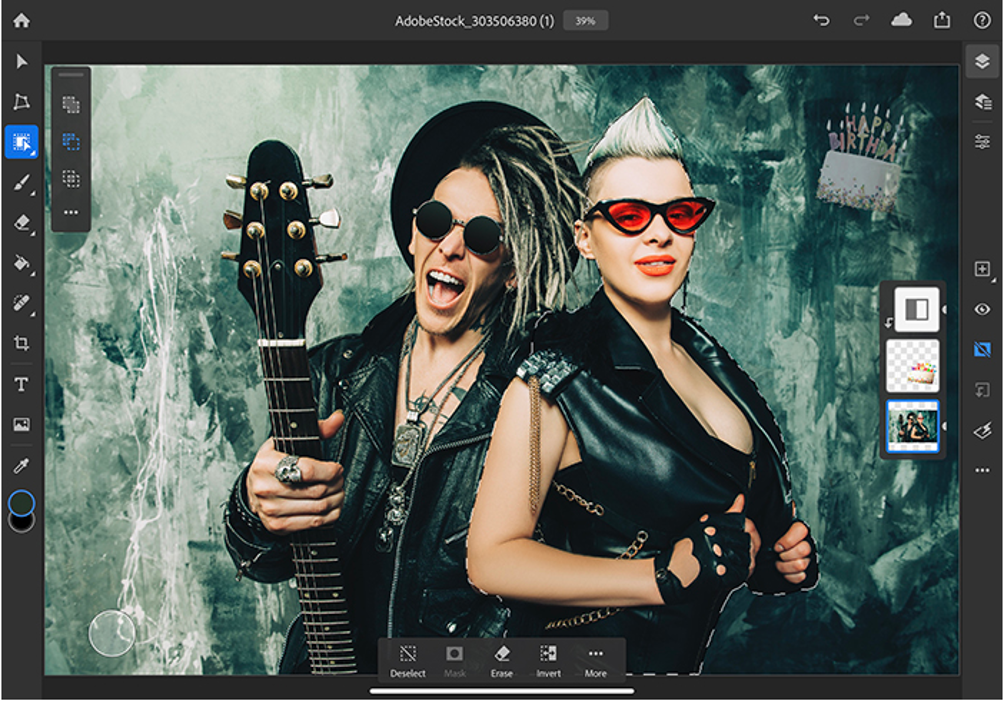Expand selection options three-dot menu

(71, 213)
